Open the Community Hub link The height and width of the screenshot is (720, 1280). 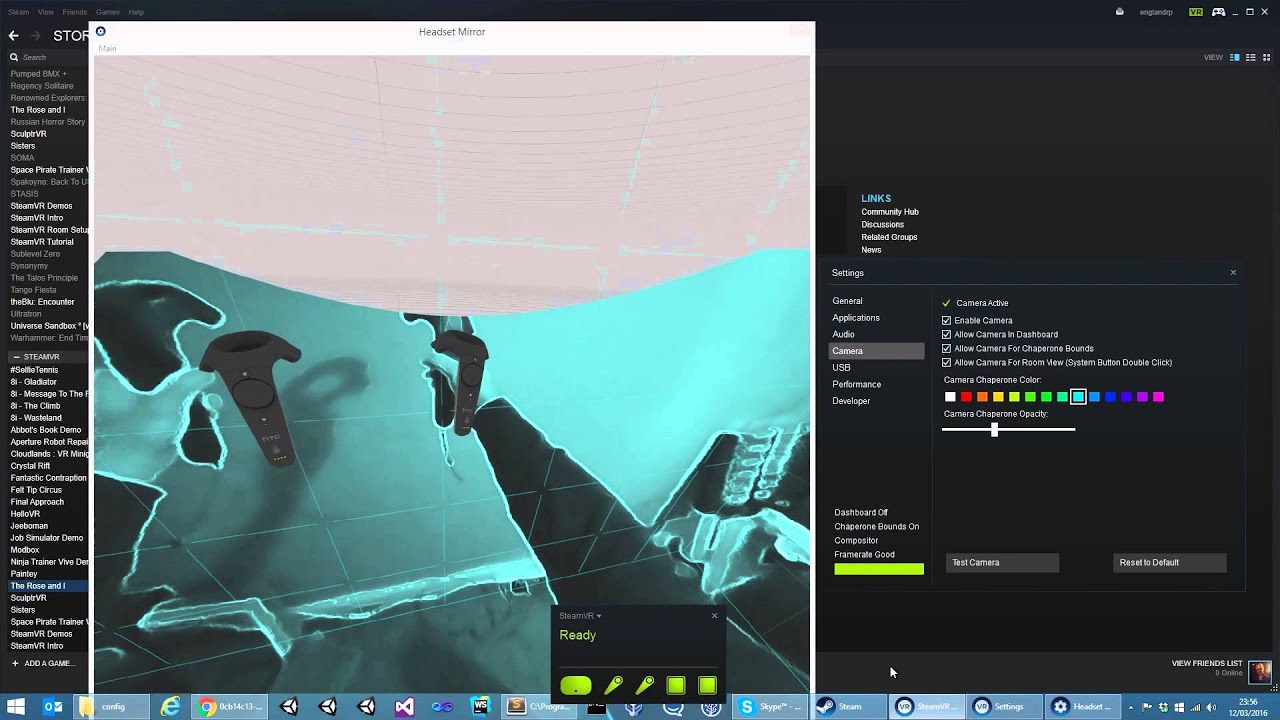(x=889, y=211)
